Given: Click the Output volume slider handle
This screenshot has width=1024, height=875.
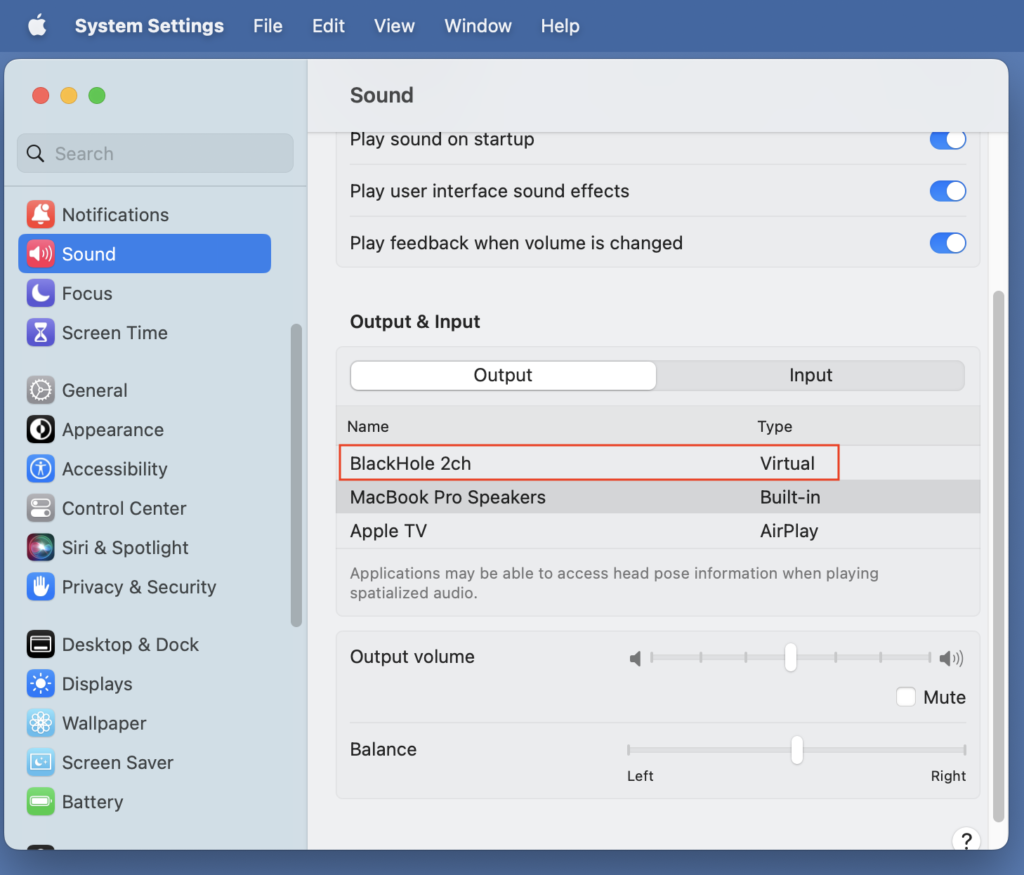Looking at the screenshot, I should 790,658.
